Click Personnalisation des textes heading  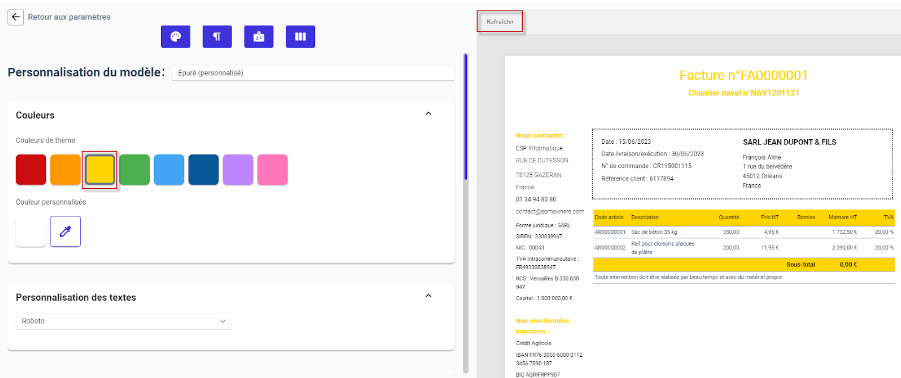pyautogui.click(x=76, y=297)
